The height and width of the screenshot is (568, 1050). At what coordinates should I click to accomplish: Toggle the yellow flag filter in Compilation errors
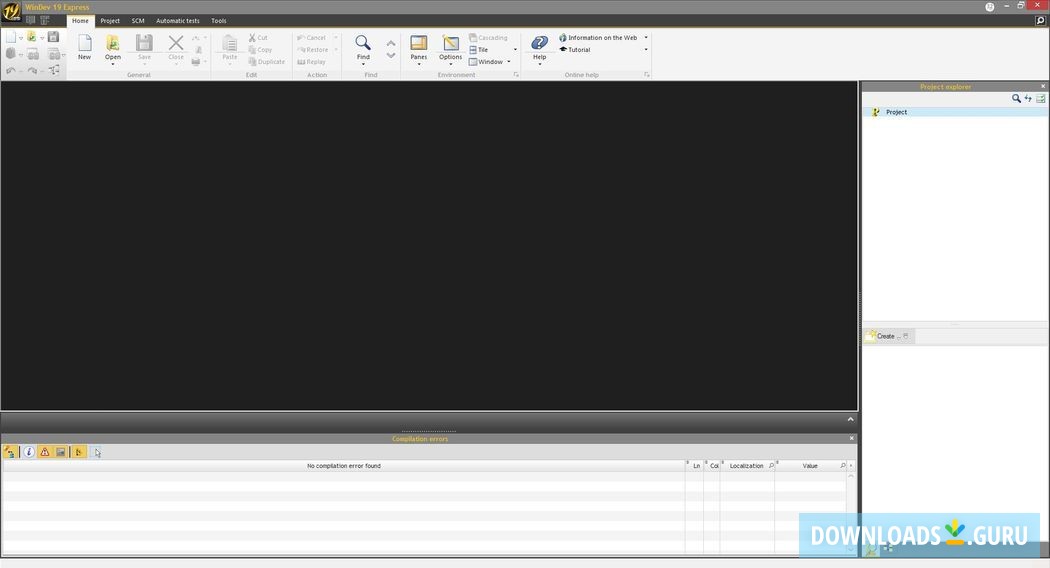78,452
